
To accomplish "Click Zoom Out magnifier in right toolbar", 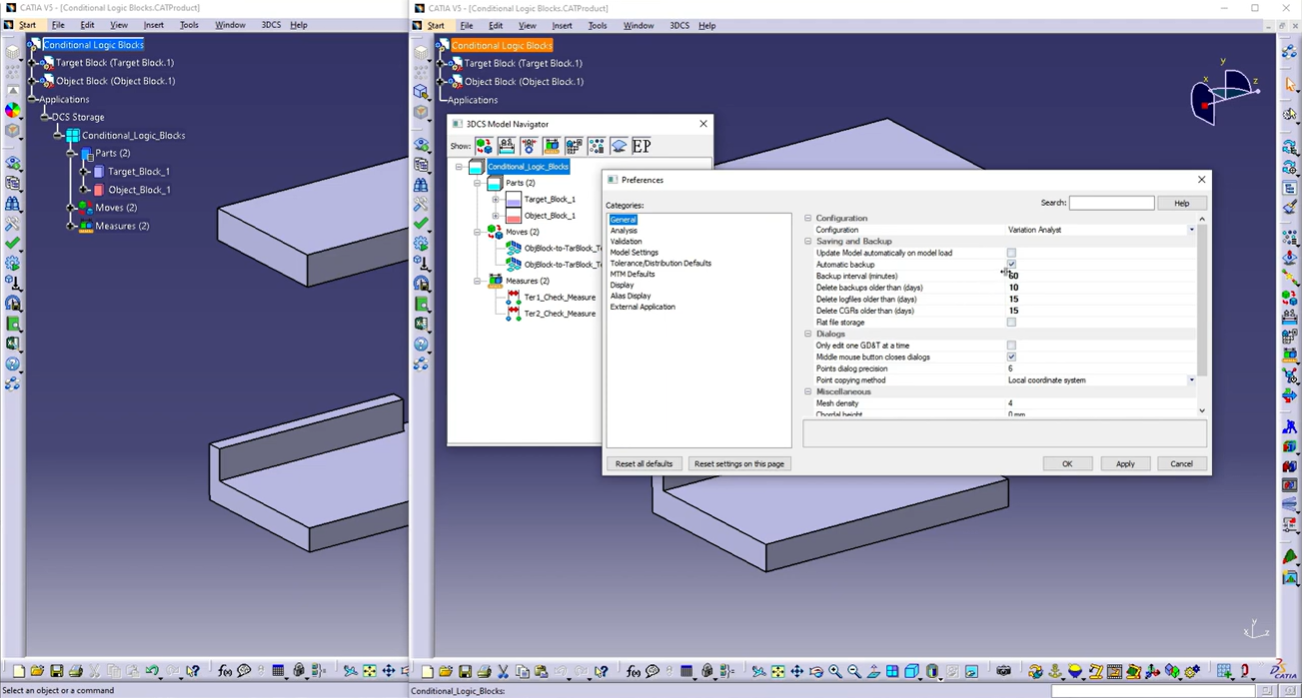I will 854,672.
